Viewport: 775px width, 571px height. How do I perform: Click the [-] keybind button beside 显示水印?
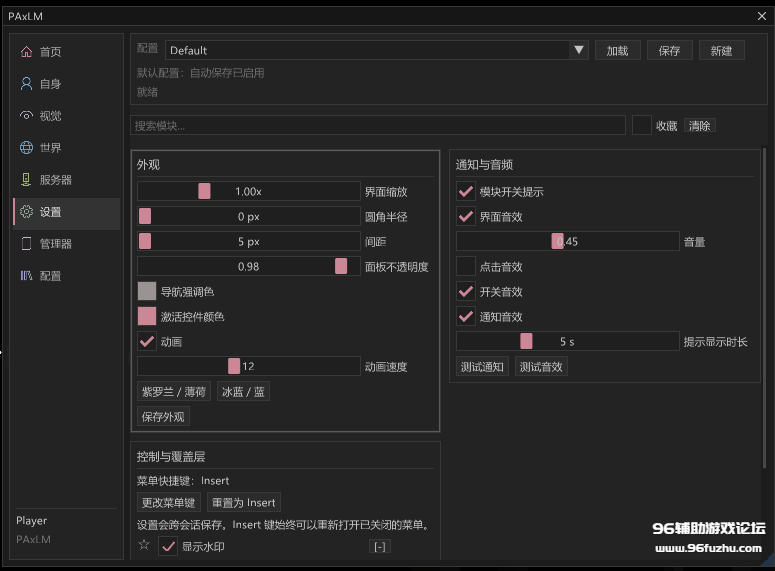(380, 546)
